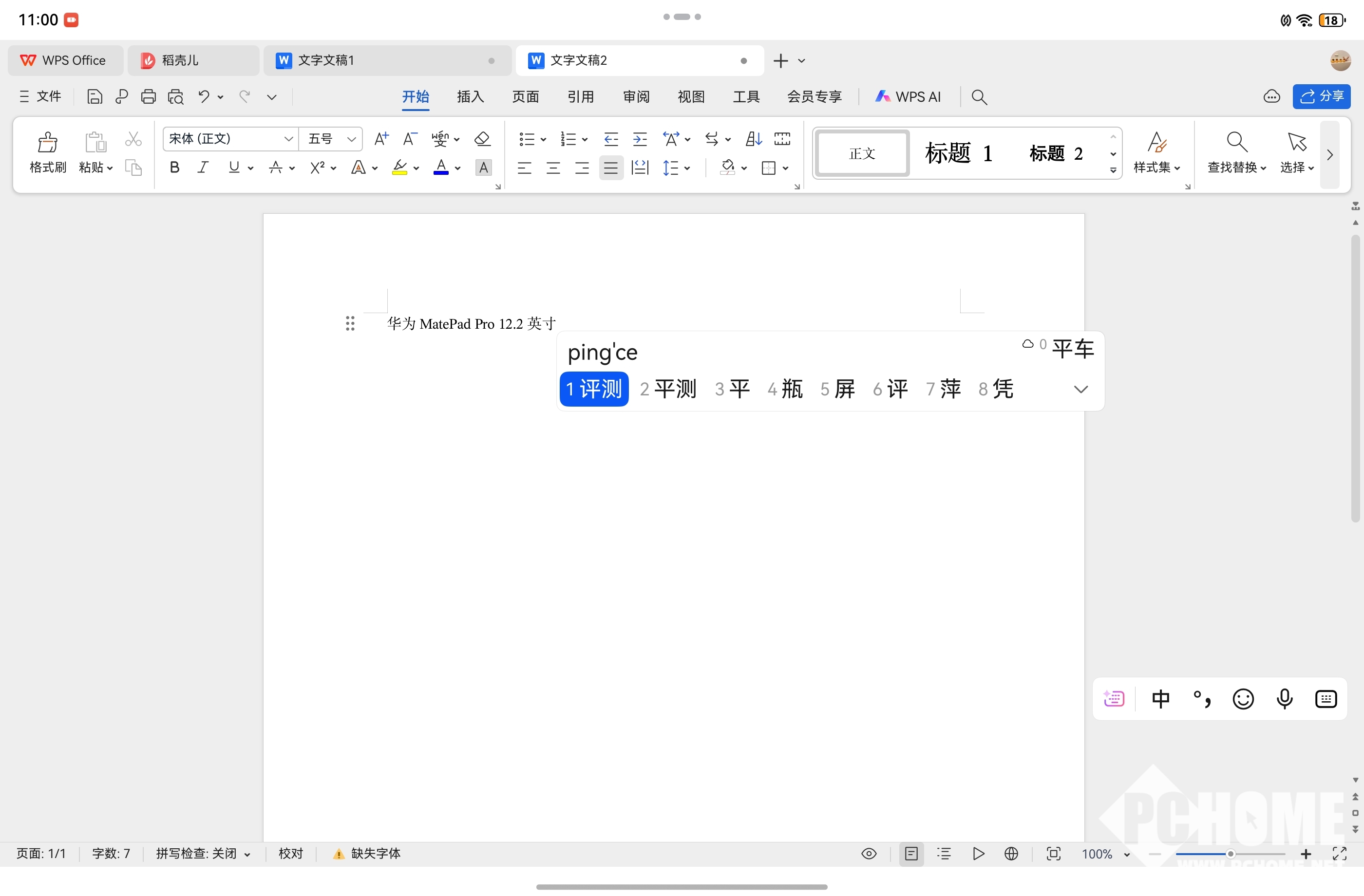
Task: Choose candidate 2 平测
Action: pos(668,390)
